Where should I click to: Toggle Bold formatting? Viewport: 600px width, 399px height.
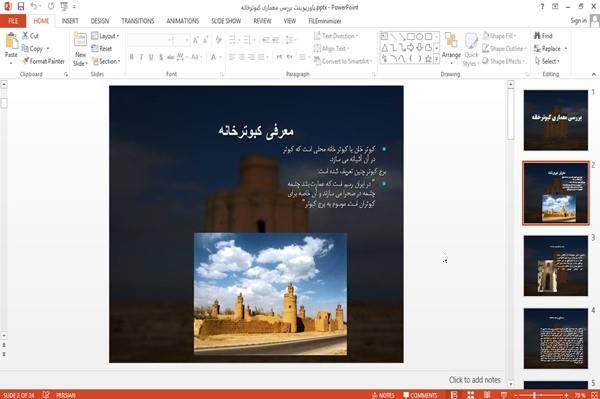coord(131,57)
